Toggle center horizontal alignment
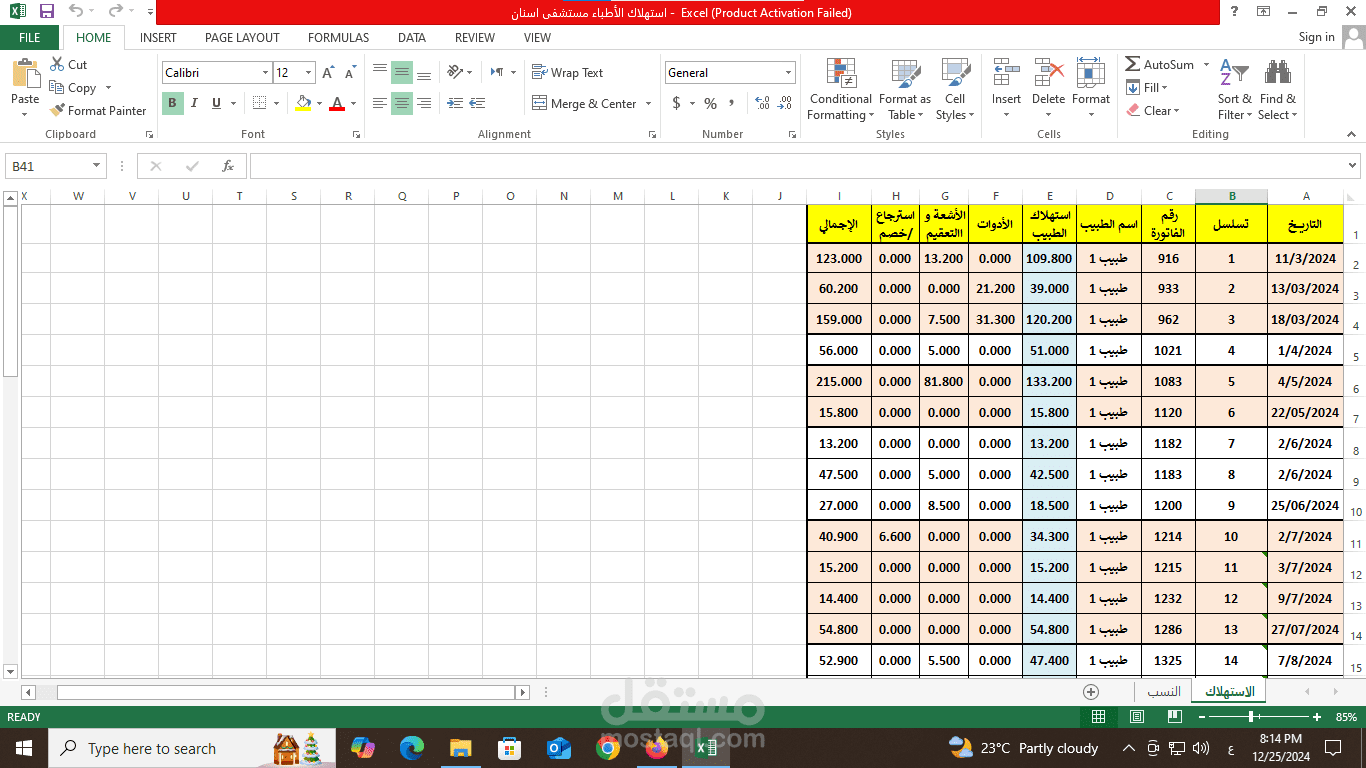Viewport: 1366px width, 768px height. 402,103
